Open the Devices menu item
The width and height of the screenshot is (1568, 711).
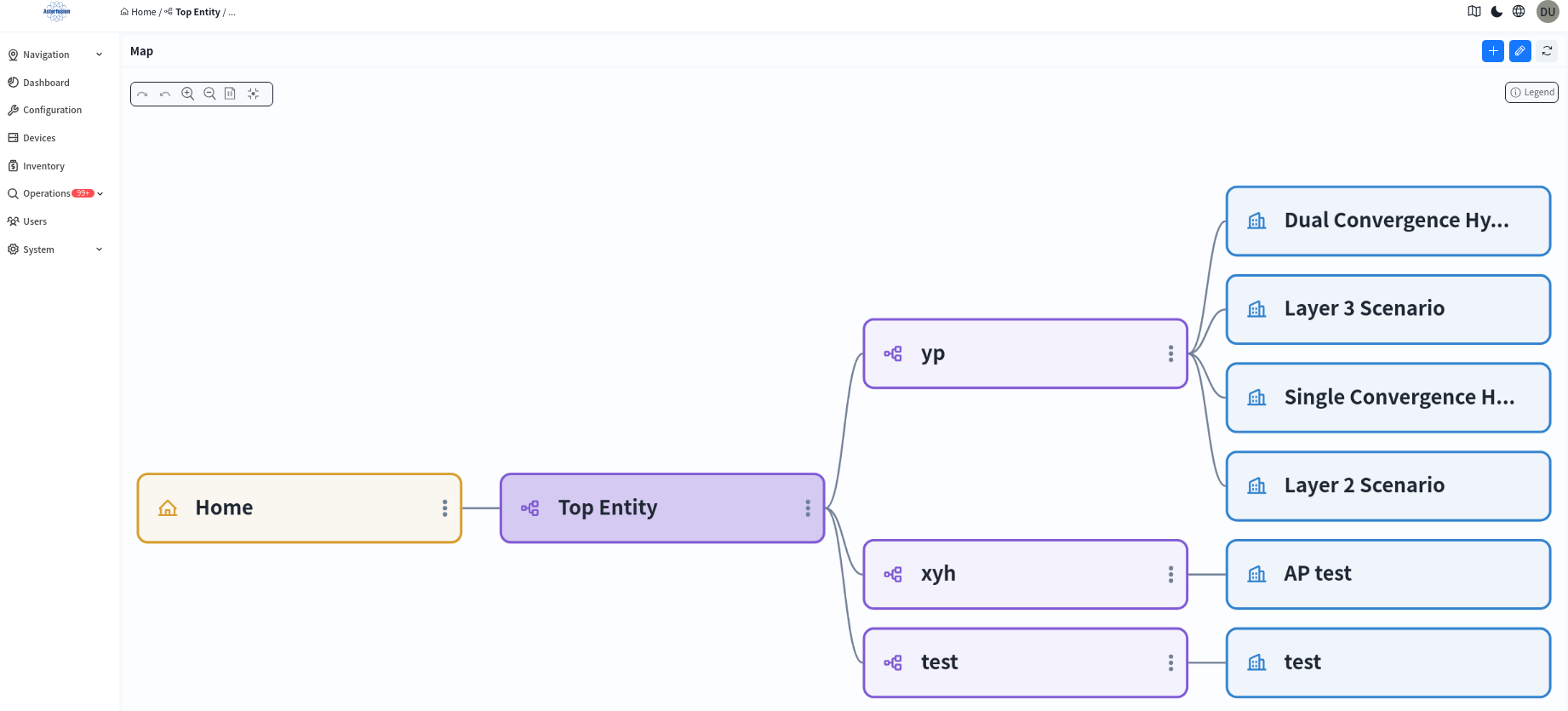(39, 138)
